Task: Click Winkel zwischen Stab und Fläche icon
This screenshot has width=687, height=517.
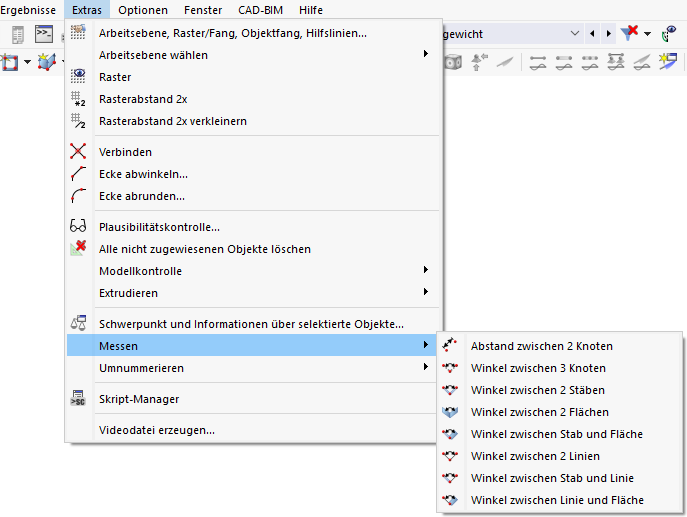Action: pyautogui.click(x=450, y=434)
